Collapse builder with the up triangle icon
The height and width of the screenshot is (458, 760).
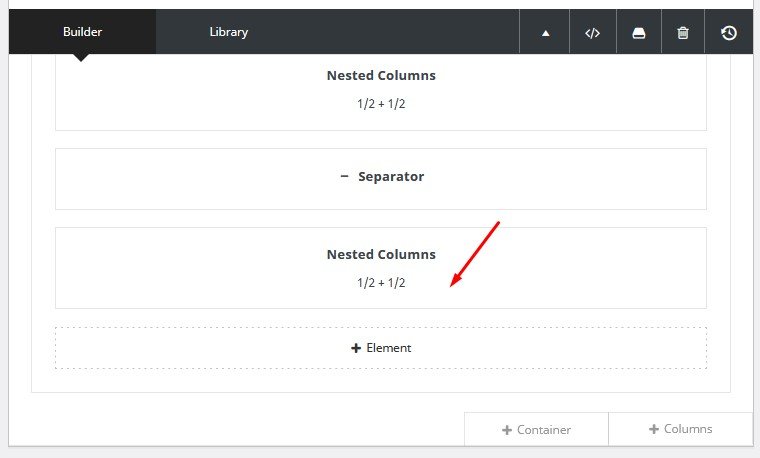pyautogui.click(x=546, y=33)
